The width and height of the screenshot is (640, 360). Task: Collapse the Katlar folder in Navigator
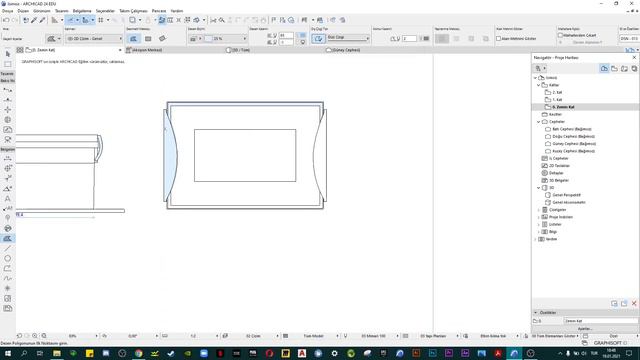pos(538,85)
